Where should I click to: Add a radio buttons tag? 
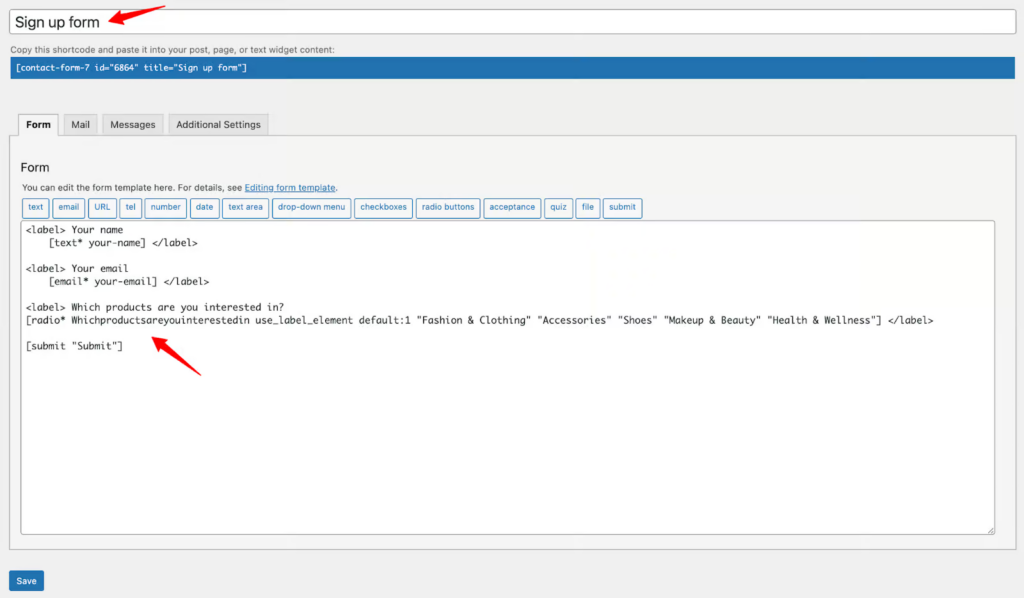(x=447, y=208)
